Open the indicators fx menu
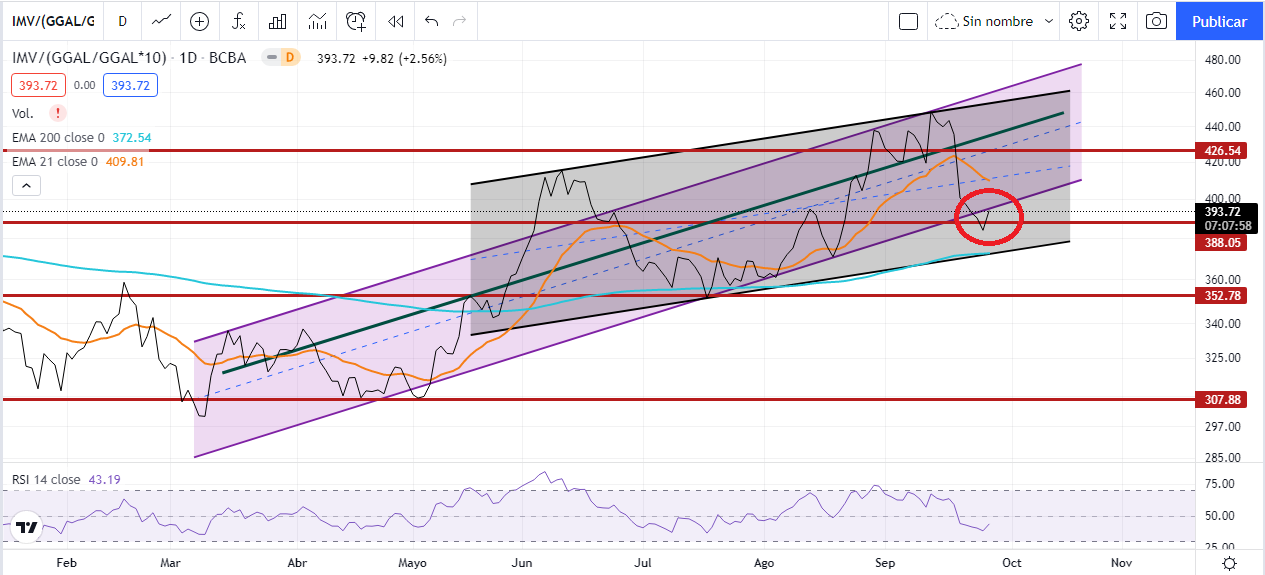 coord(239,21)
